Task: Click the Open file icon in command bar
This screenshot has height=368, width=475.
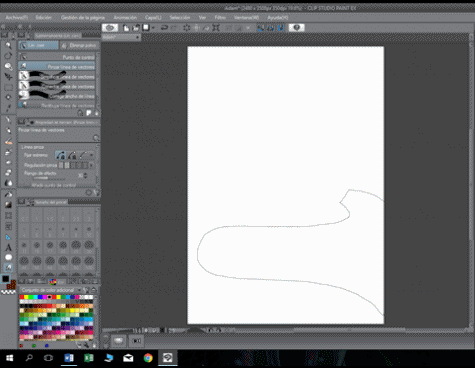Action: click(x=136, y=28)
